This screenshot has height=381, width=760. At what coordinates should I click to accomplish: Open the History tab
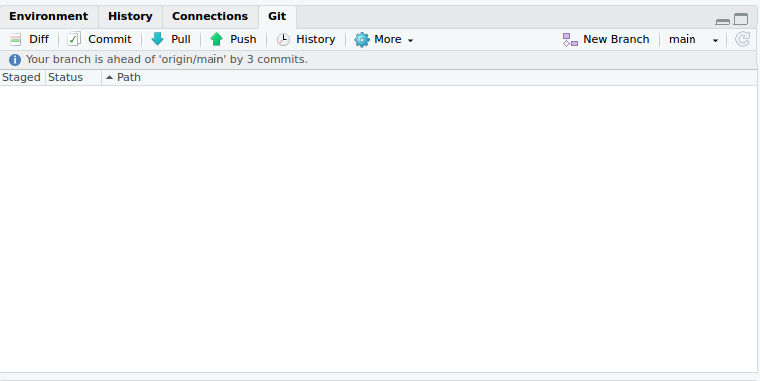pyautogui.click(x=130, y=16)
